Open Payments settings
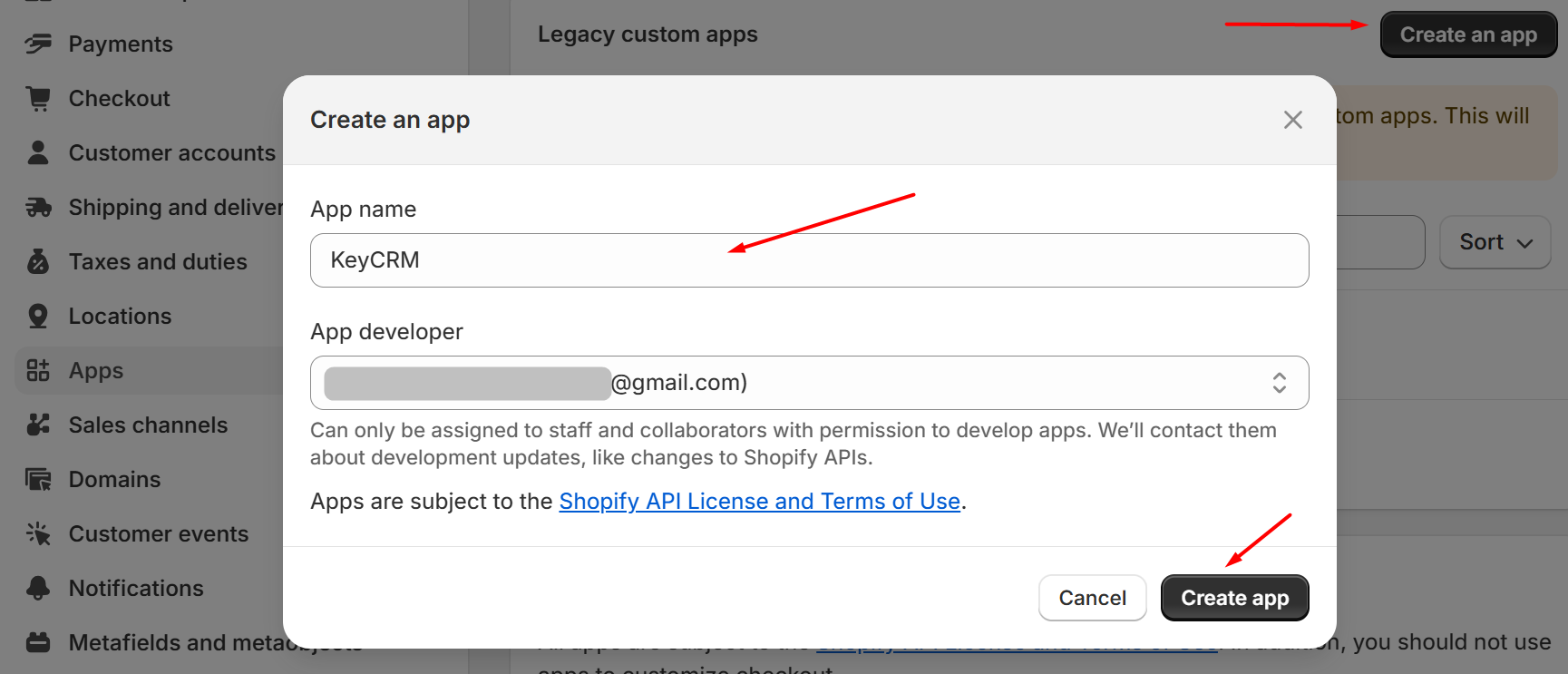 [x=121, y=44]
